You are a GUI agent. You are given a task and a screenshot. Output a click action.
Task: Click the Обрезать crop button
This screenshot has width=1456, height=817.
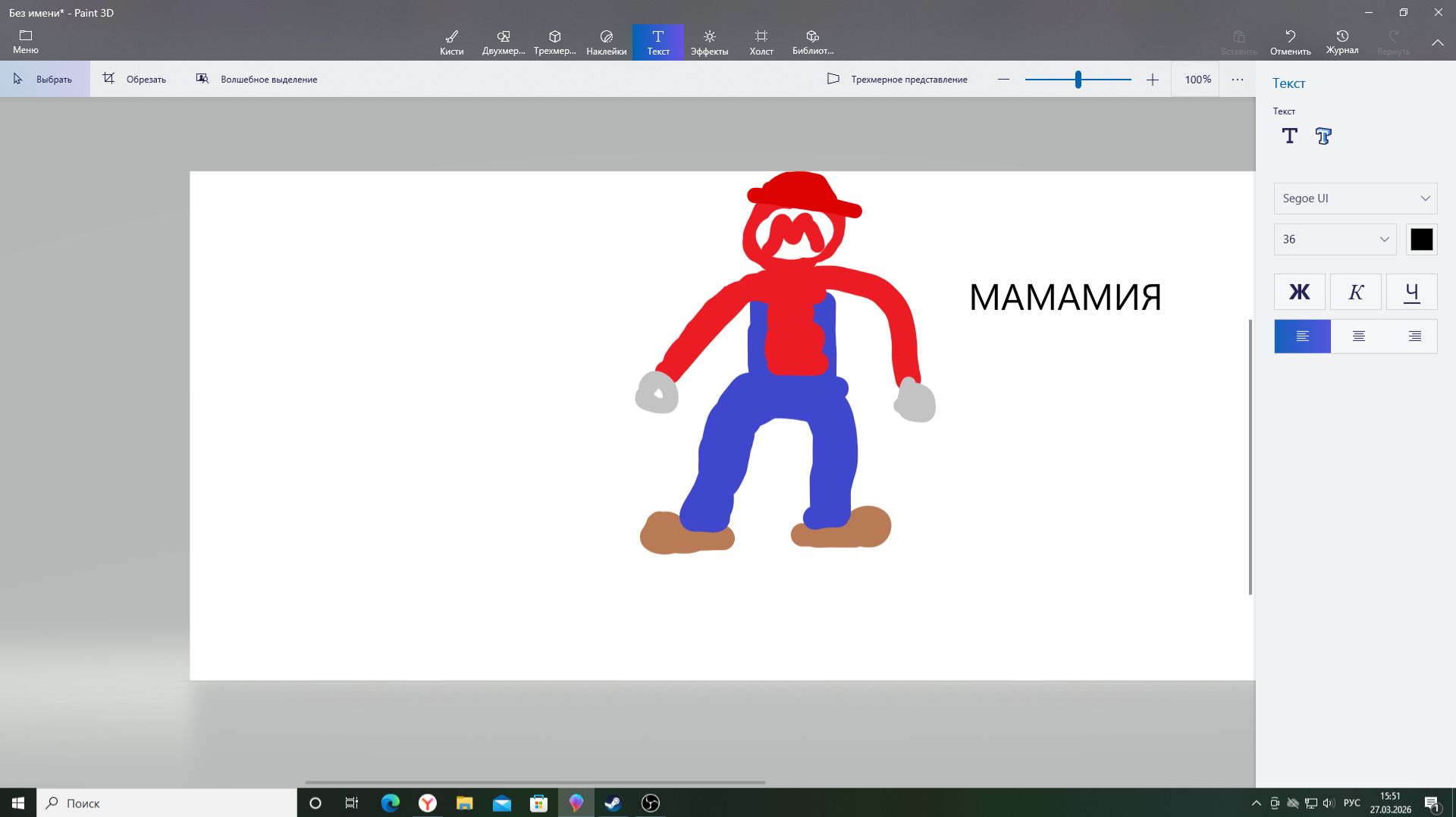click(x=135, y=80)
